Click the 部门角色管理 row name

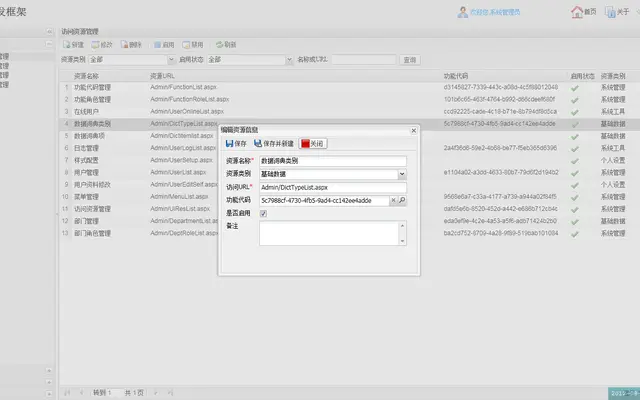[92, 233]
